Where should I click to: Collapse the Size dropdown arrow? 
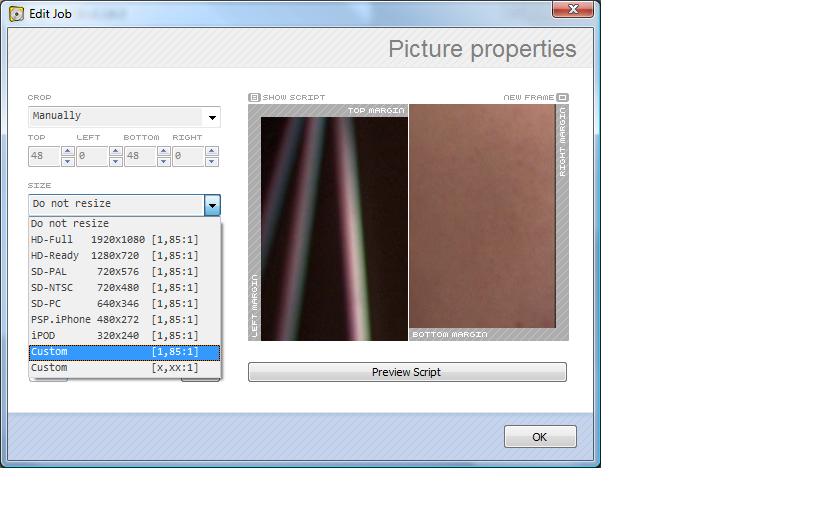click(212, 205)
